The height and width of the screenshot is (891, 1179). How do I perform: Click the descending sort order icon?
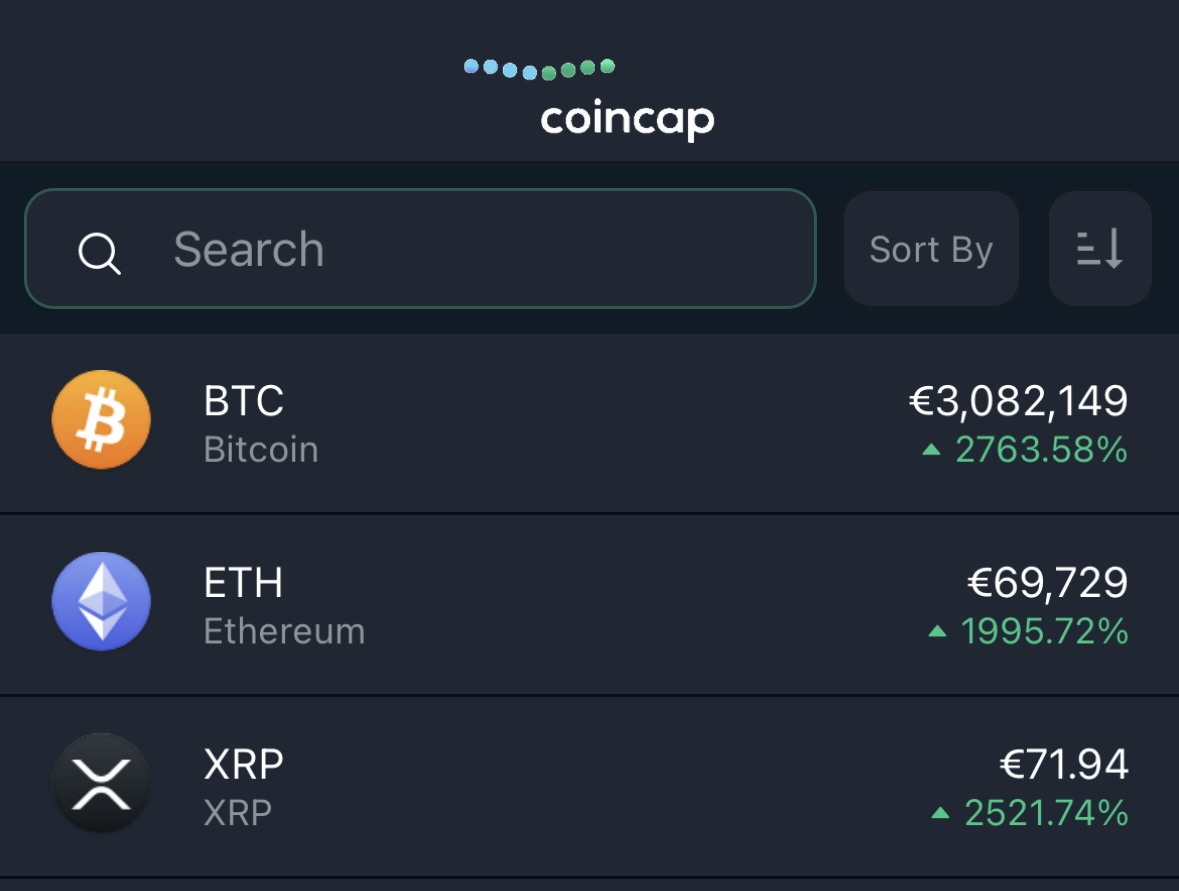tap(1099, 250)
